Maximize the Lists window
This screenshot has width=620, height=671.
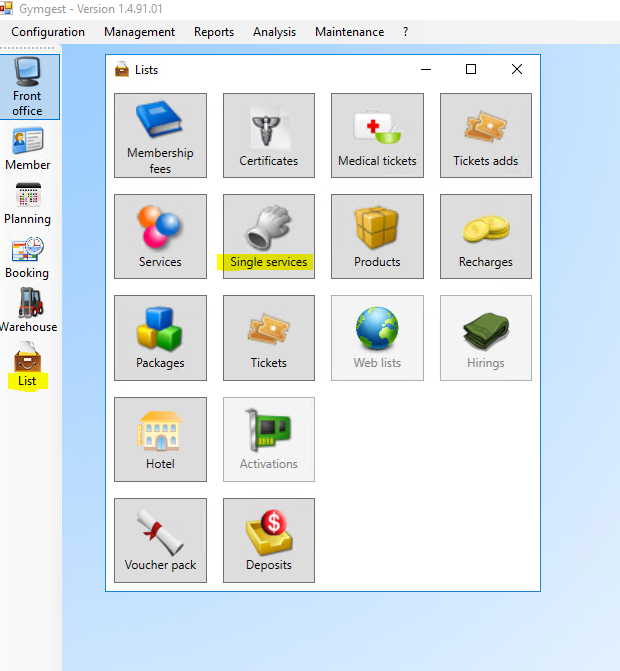click(x=471, y=69)
